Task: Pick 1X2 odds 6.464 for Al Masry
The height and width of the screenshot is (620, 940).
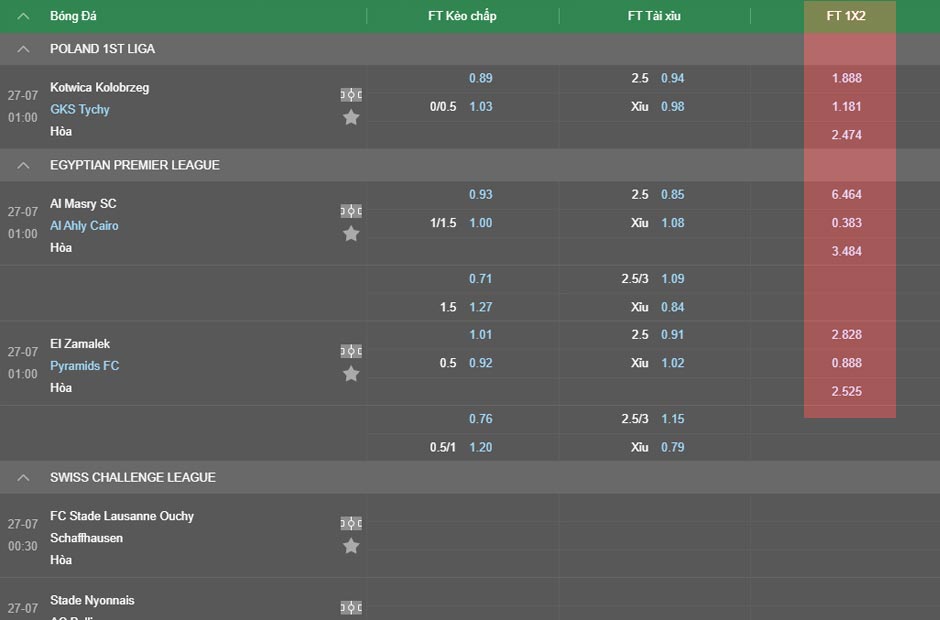Action: 846,194
